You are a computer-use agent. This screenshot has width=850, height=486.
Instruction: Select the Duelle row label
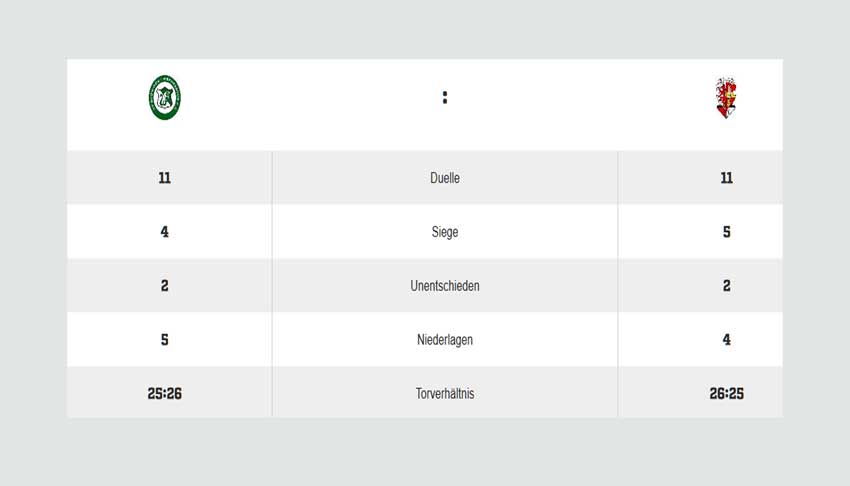click(445, 178)
